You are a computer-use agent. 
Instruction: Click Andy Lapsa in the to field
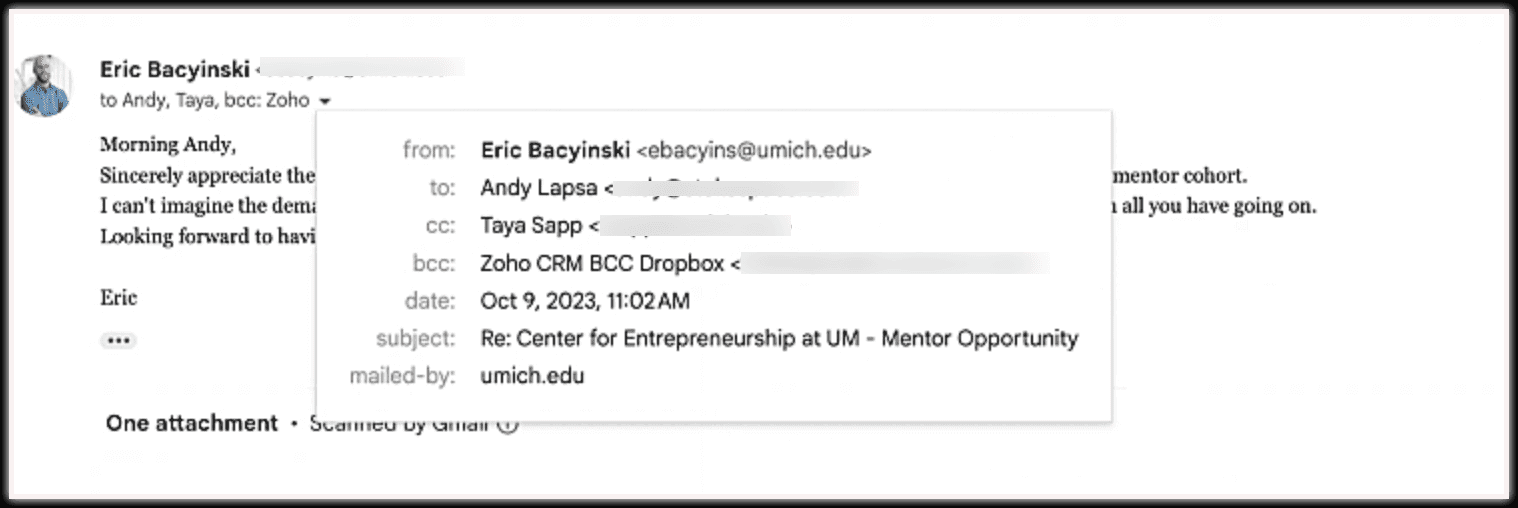(x=538, y=188)
